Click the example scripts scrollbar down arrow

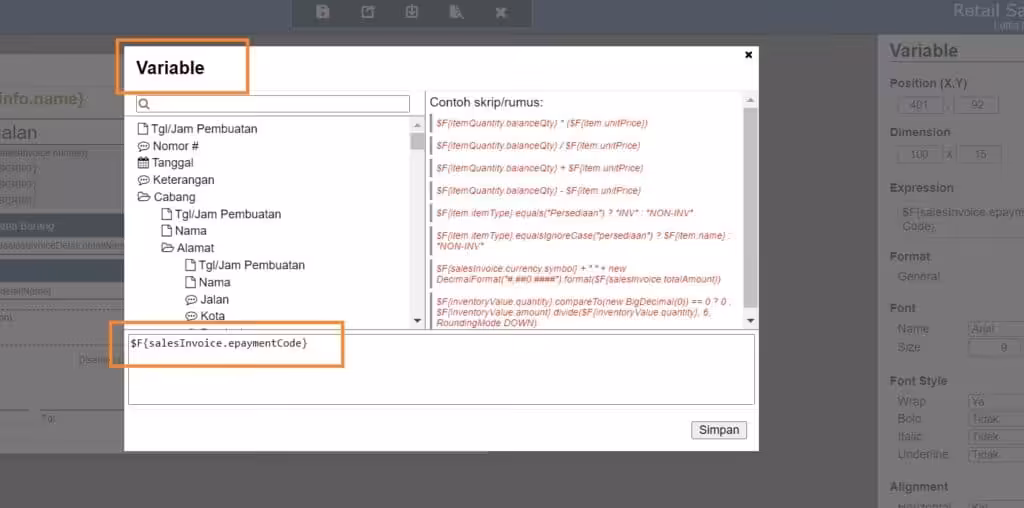(x=750, y=321)
